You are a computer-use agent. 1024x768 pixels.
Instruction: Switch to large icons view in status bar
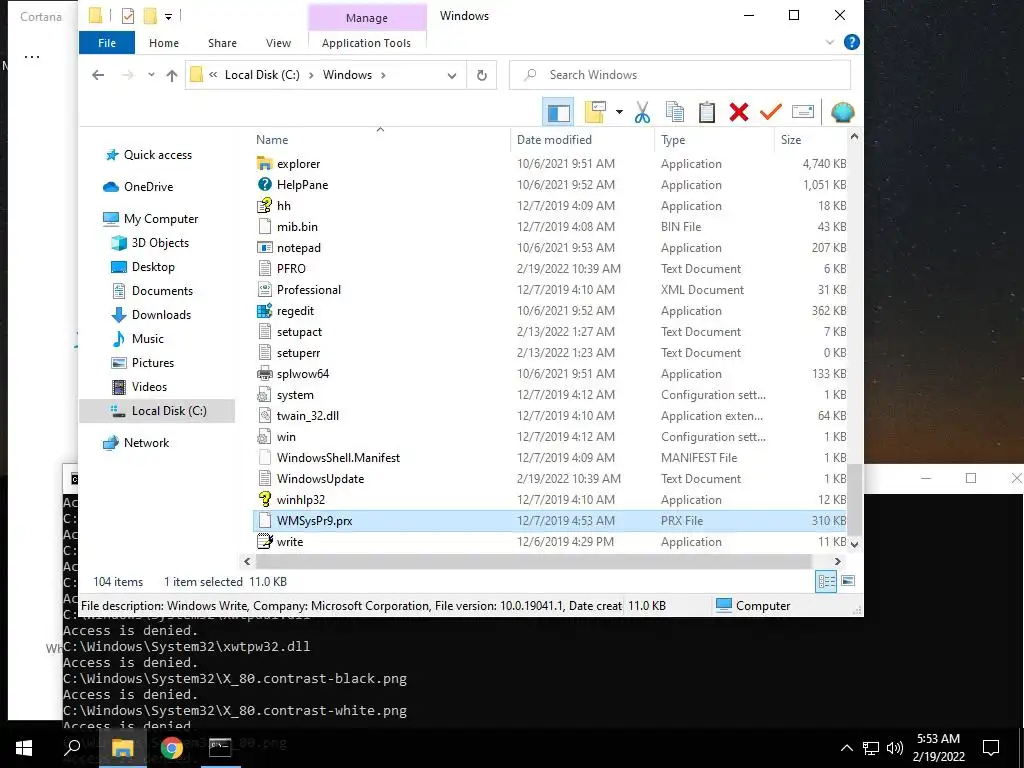point(848,581)
